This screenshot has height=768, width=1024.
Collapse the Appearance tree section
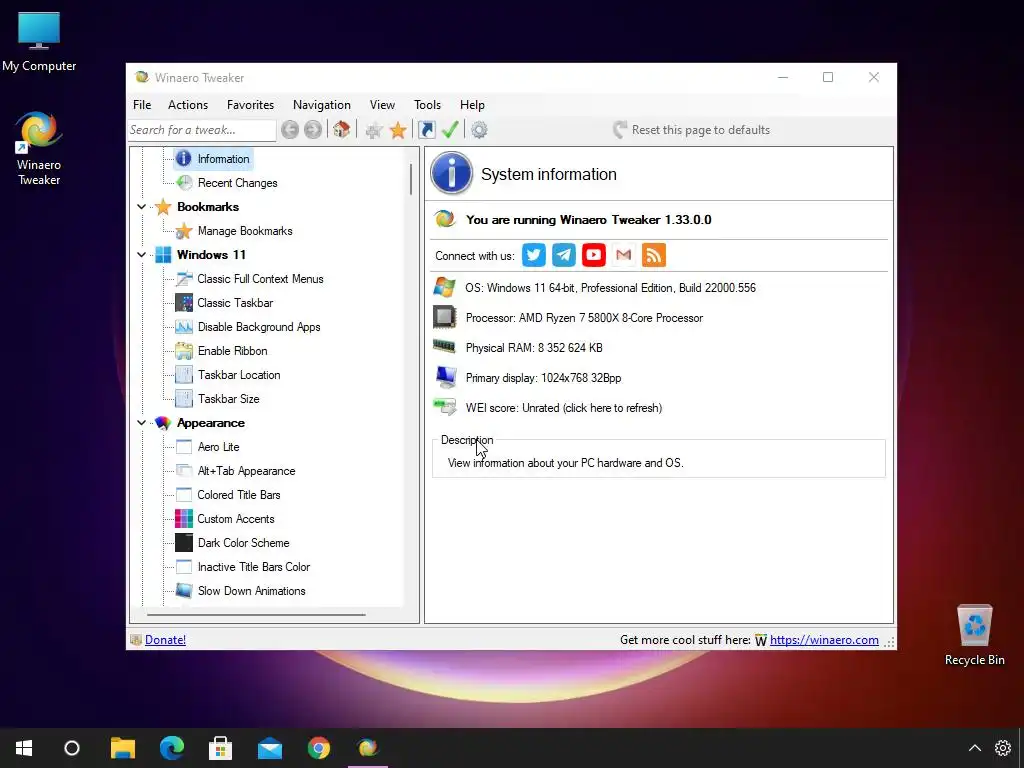141,423
